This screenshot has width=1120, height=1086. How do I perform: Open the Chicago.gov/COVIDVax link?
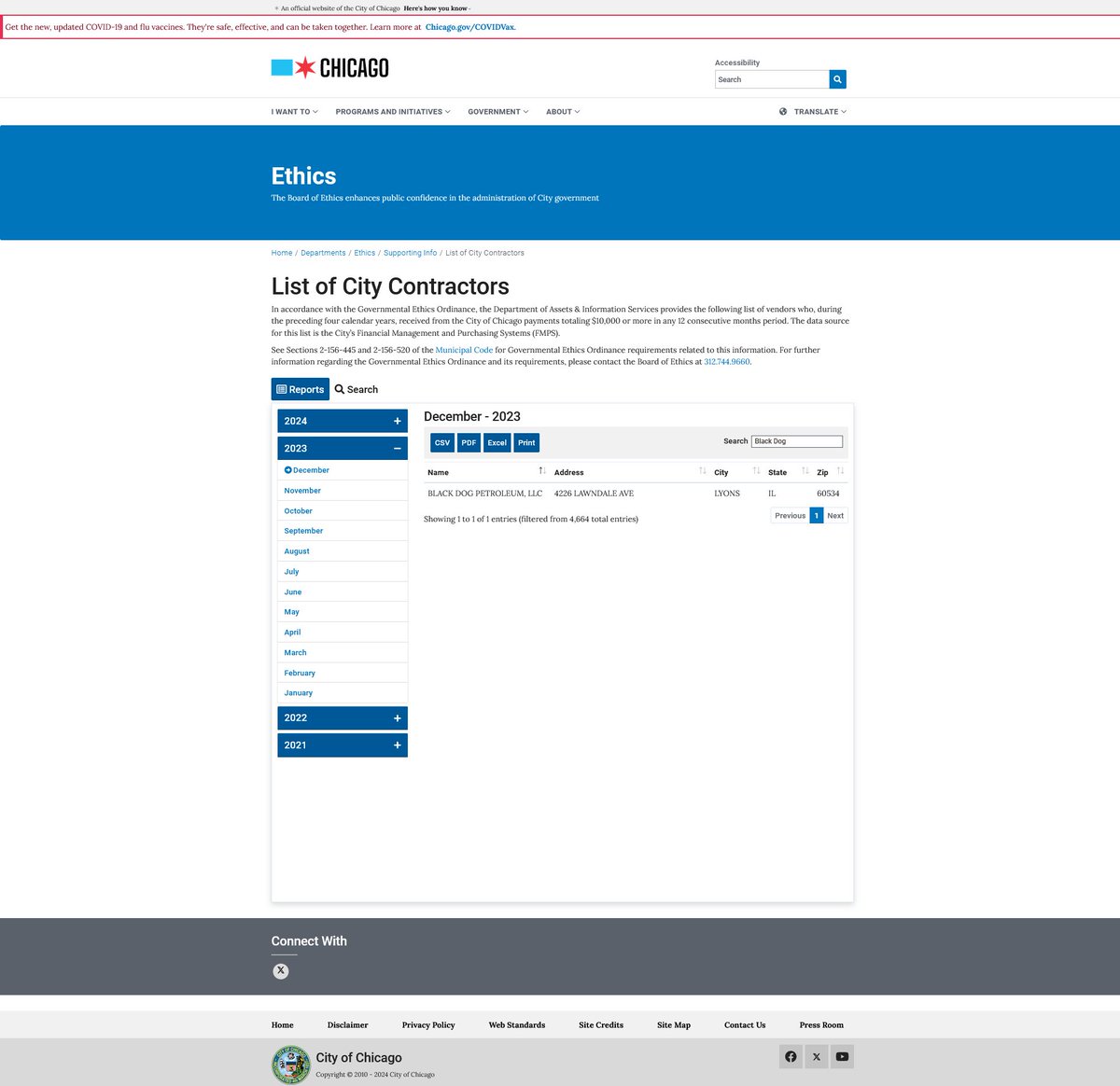469,27
